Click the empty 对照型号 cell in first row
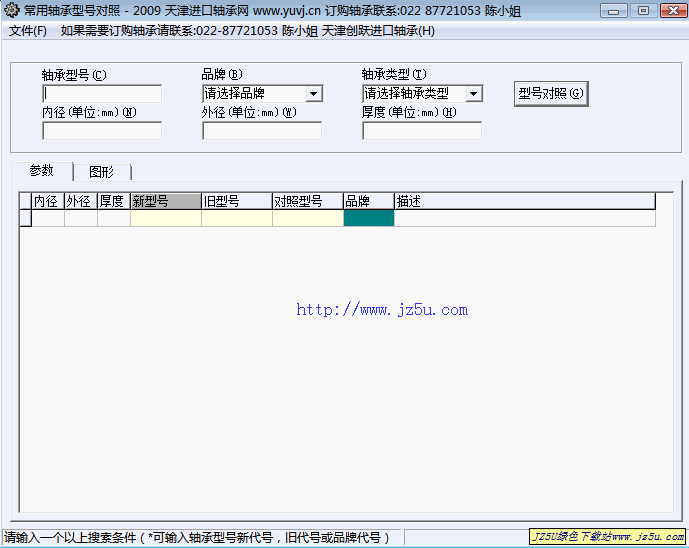The image size is (689, 548). (x=308, y=218)
